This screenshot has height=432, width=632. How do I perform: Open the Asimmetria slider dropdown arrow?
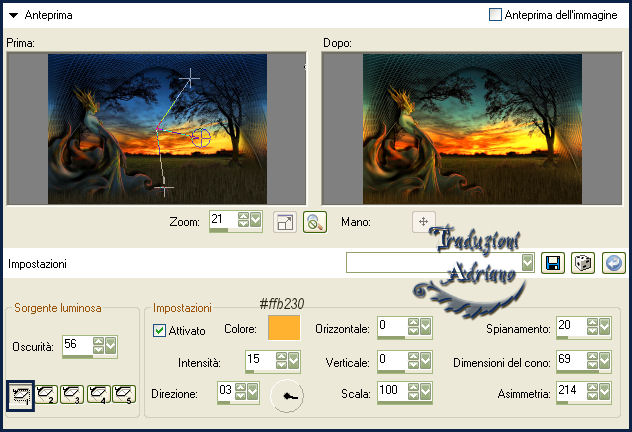coord(605,391)
